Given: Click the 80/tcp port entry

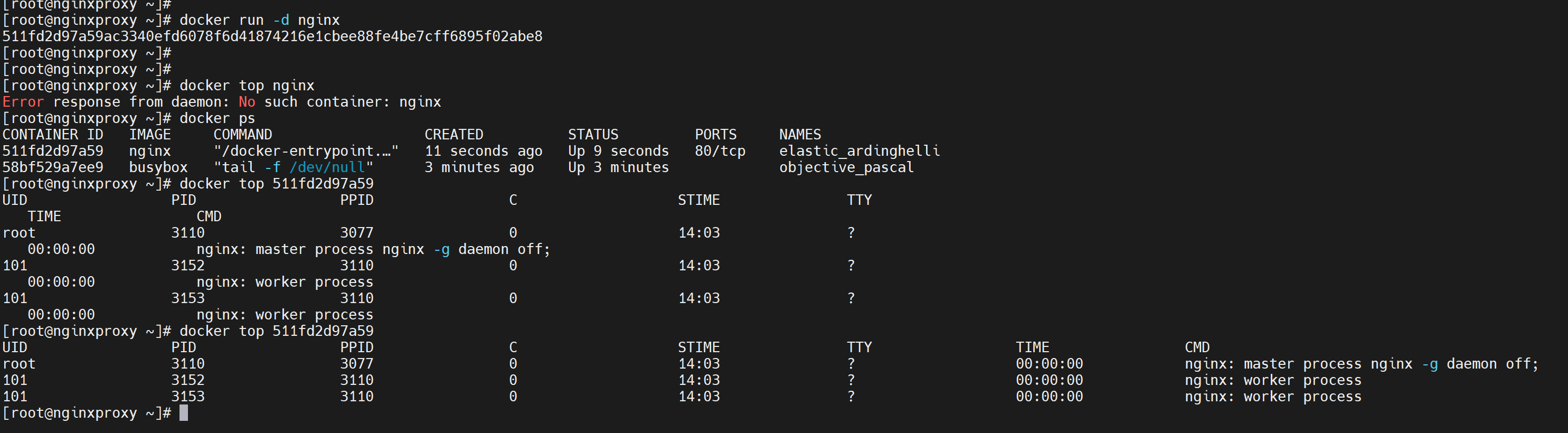Looking at the screenshot, I should [720, 151].
